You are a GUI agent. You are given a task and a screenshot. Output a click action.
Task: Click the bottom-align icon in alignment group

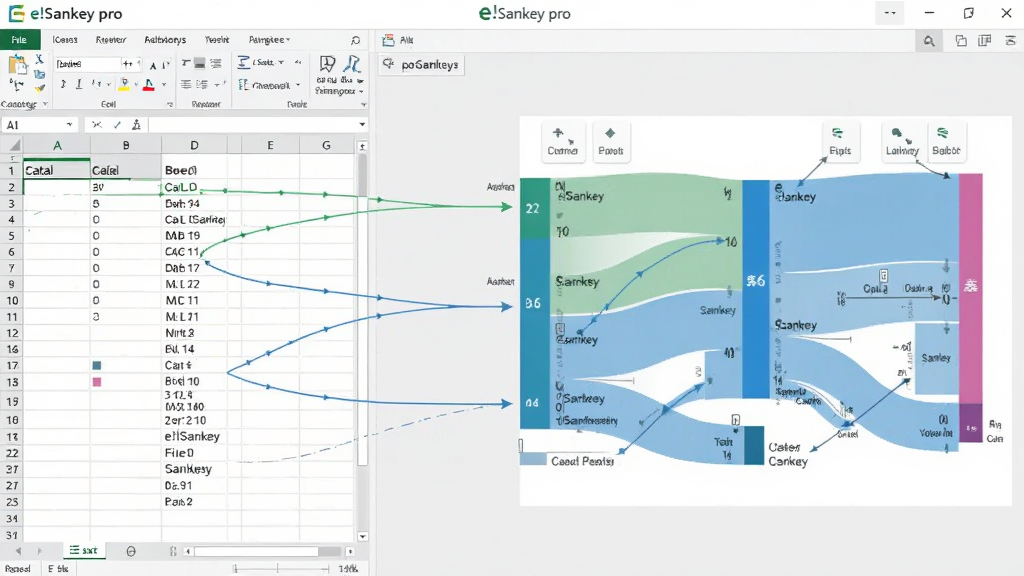216,63
